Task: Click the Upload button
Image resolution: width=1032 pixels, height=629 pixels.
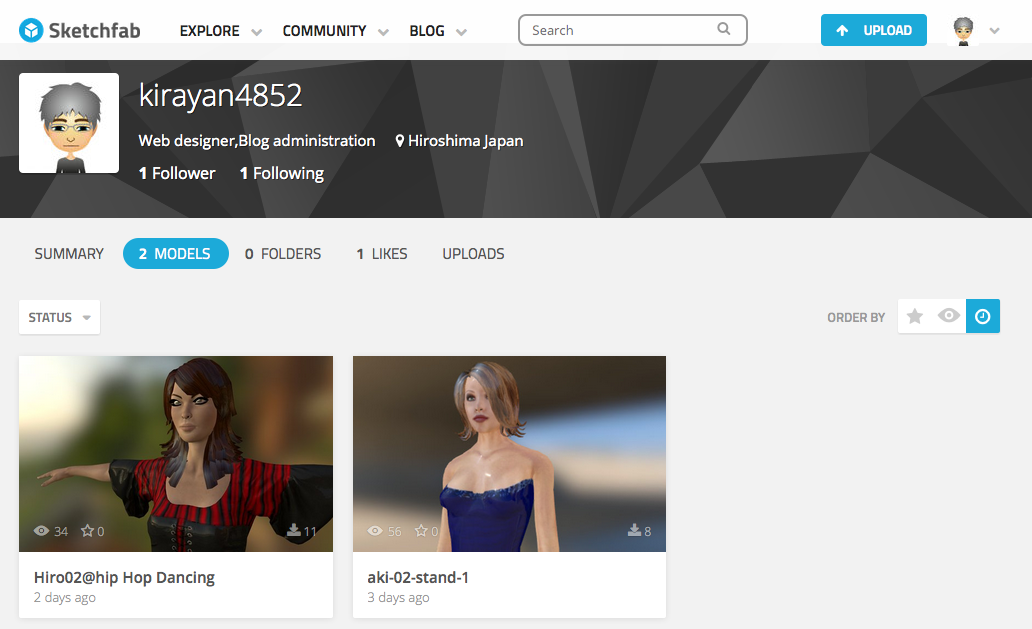Action: pos(873,30)
